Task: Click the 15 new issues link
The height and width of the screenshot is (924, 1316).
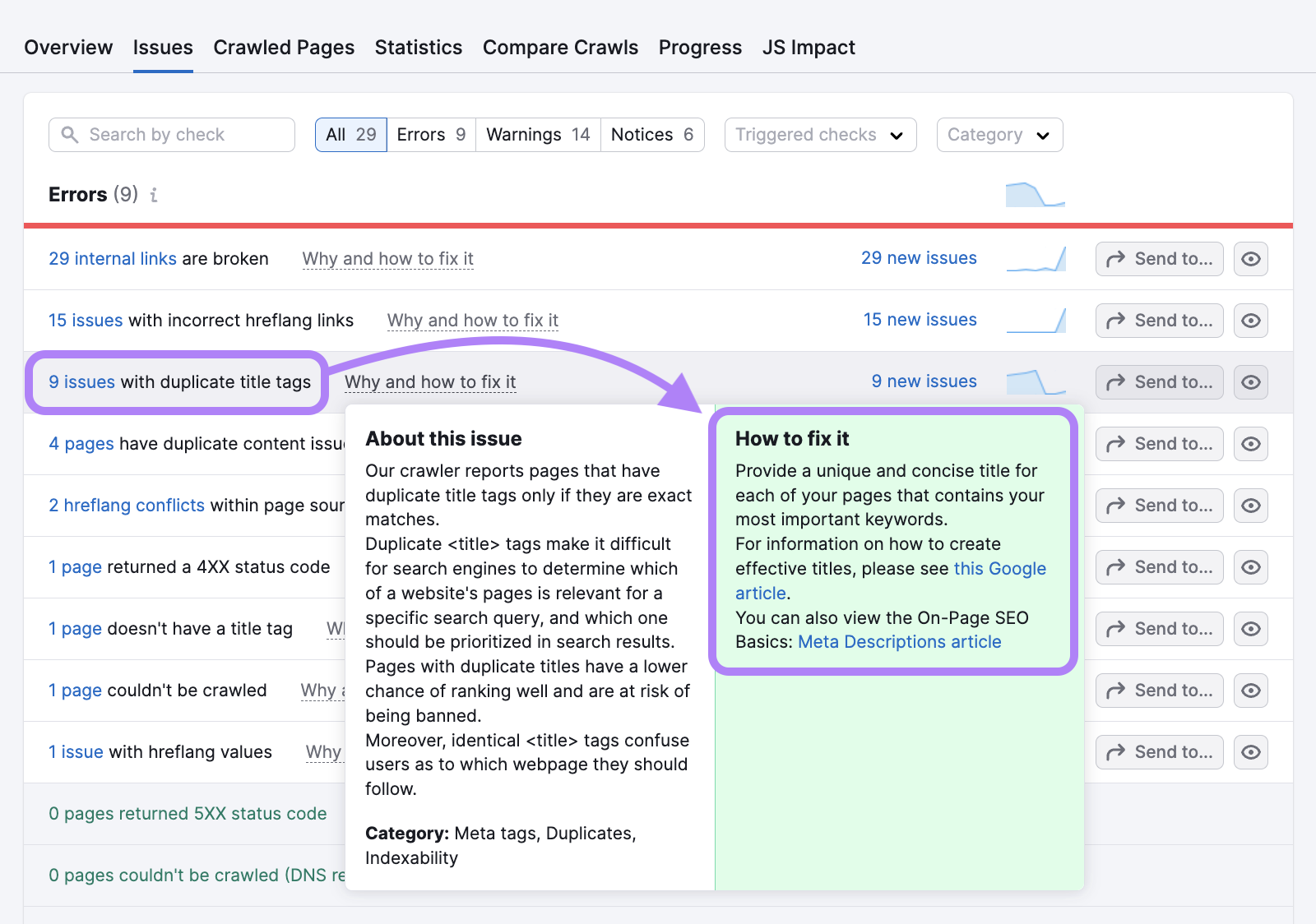Action: [920, 320]
